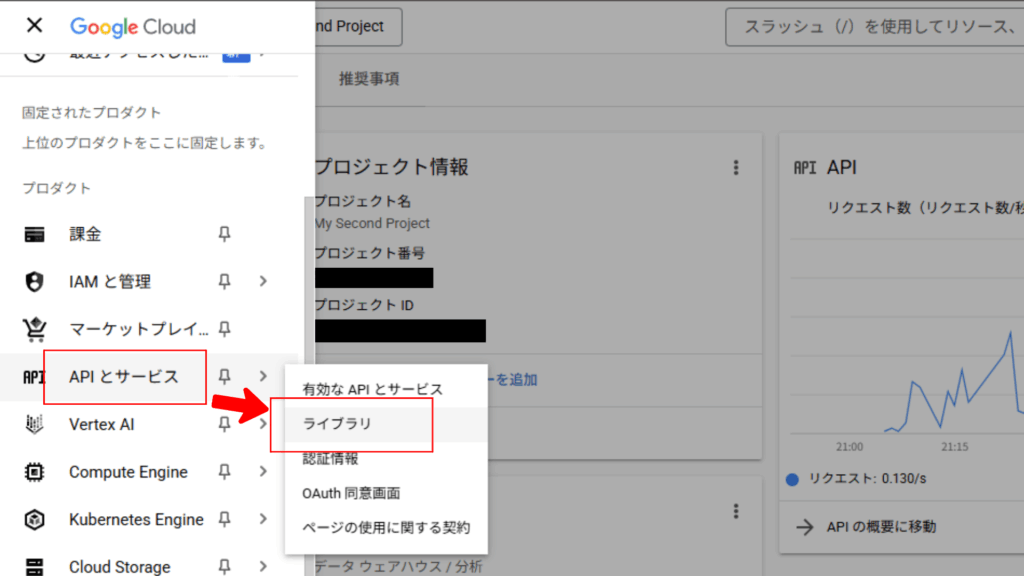Image resolution: width=1024 pixels, height=576 pixels.
Task: Expand the Kubernetes Engine submenu arrow
Action: [263, 520]
